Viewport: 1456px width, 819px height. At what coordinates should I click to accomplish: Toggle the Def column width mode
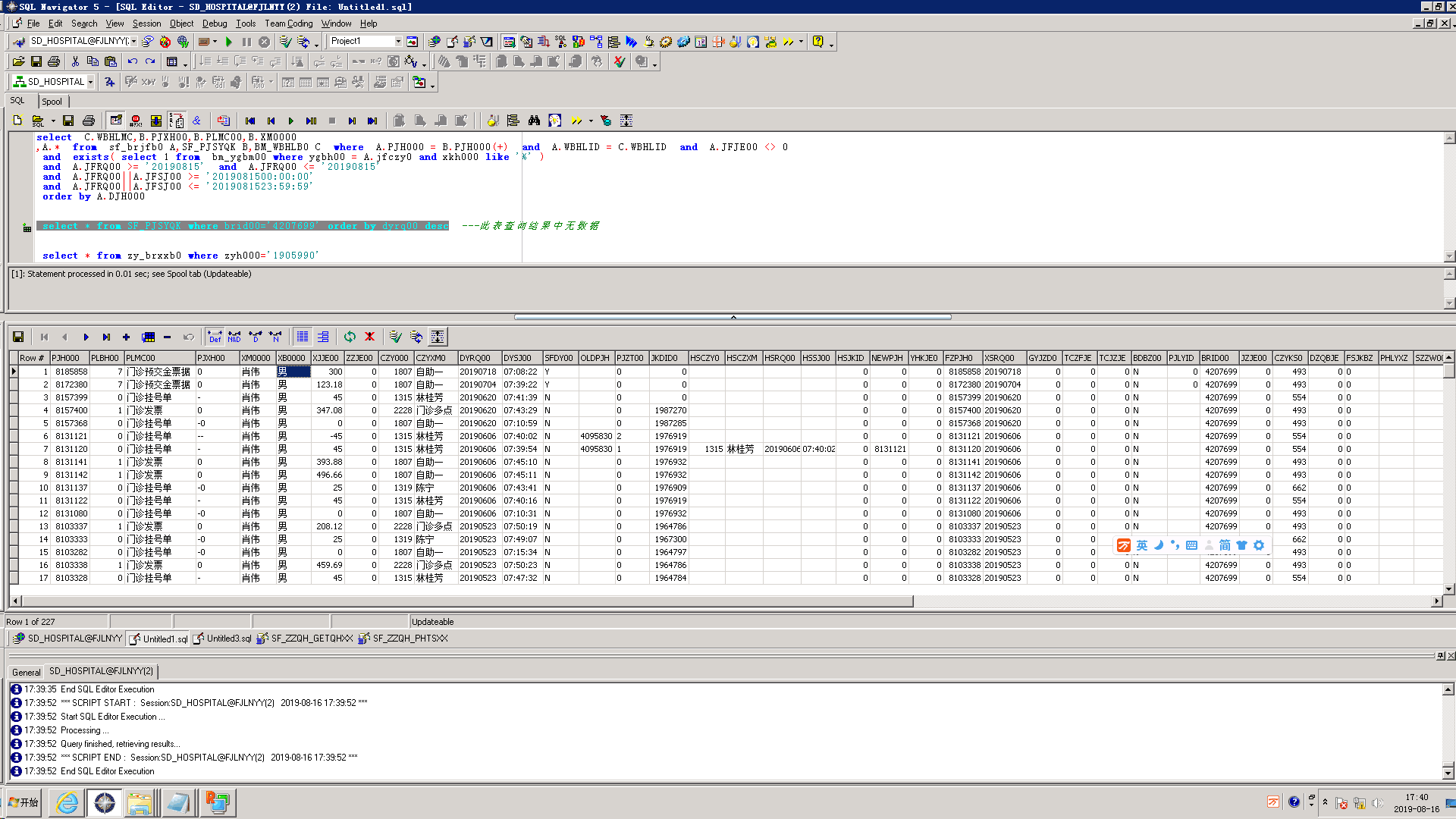pos(215,337)
